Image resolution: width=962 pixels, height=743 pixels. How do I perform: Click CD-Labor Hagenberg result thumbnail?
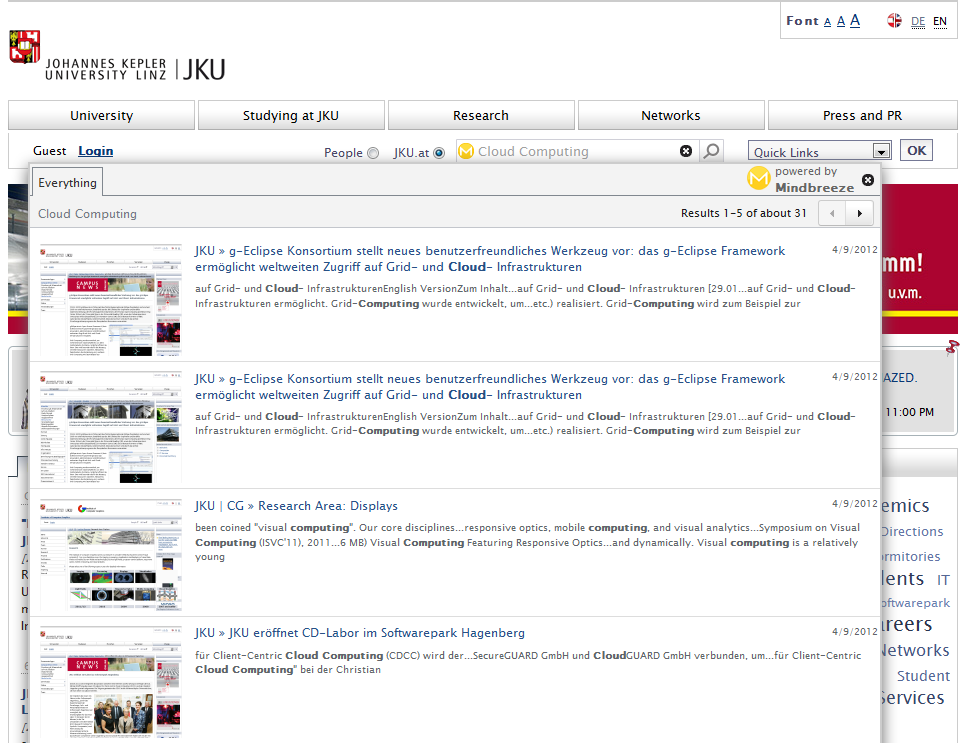pyautogui.click(x=111, y=682)
